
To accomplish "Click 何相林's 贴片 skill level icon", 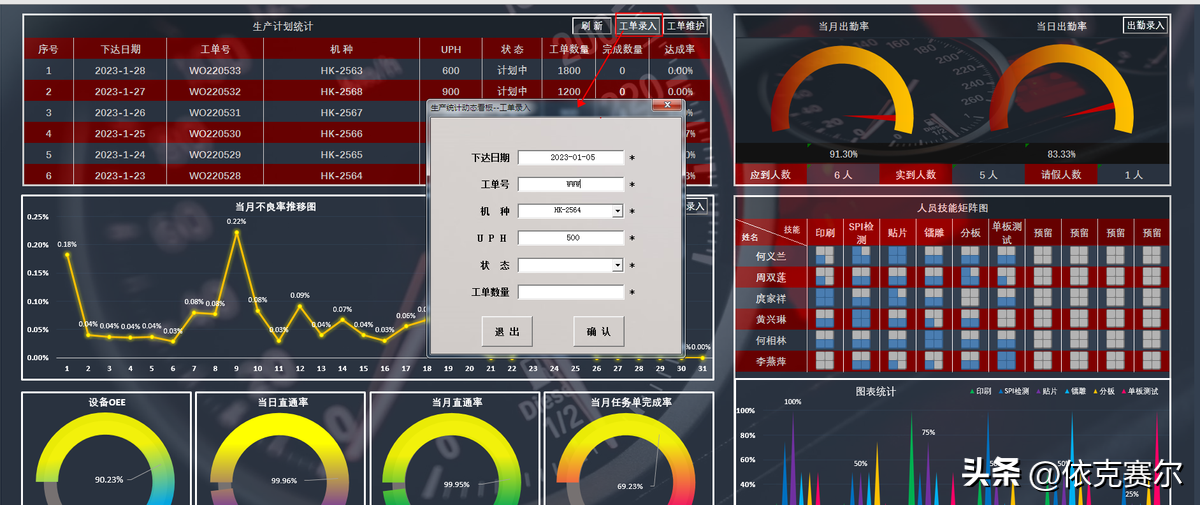I will (x=897, y=340).
